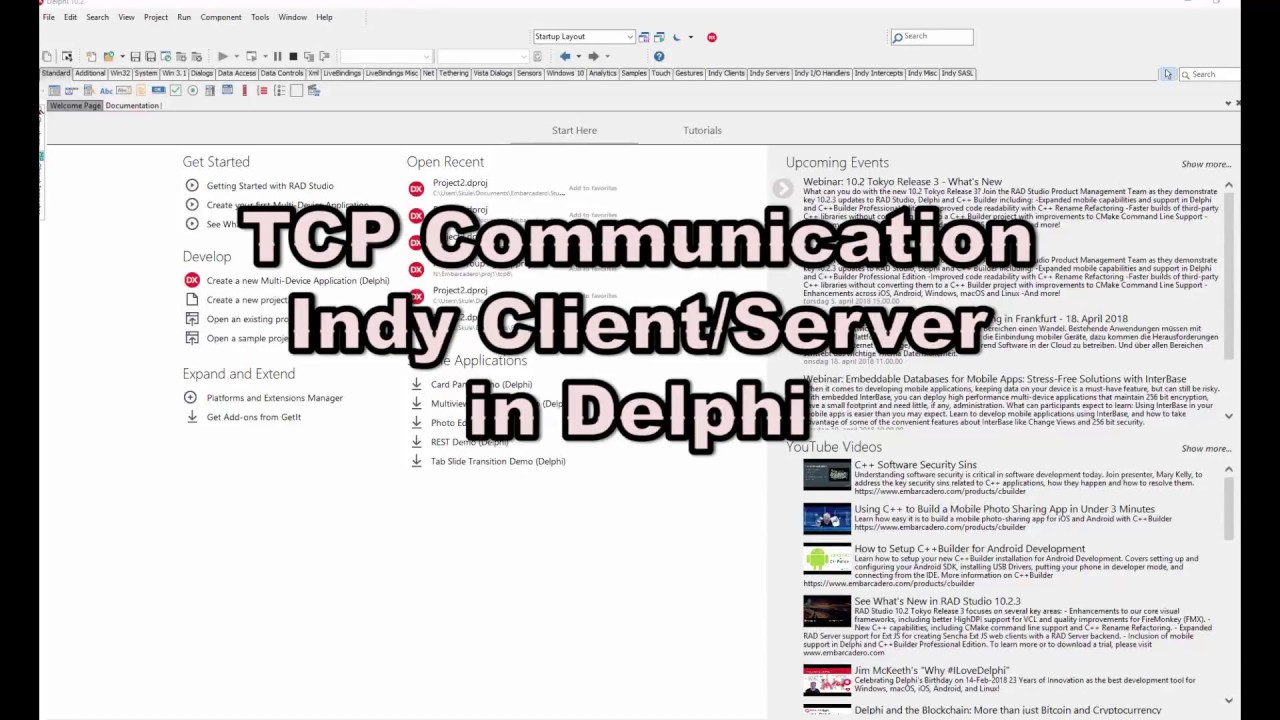Click the Stop program square icon

293,56
